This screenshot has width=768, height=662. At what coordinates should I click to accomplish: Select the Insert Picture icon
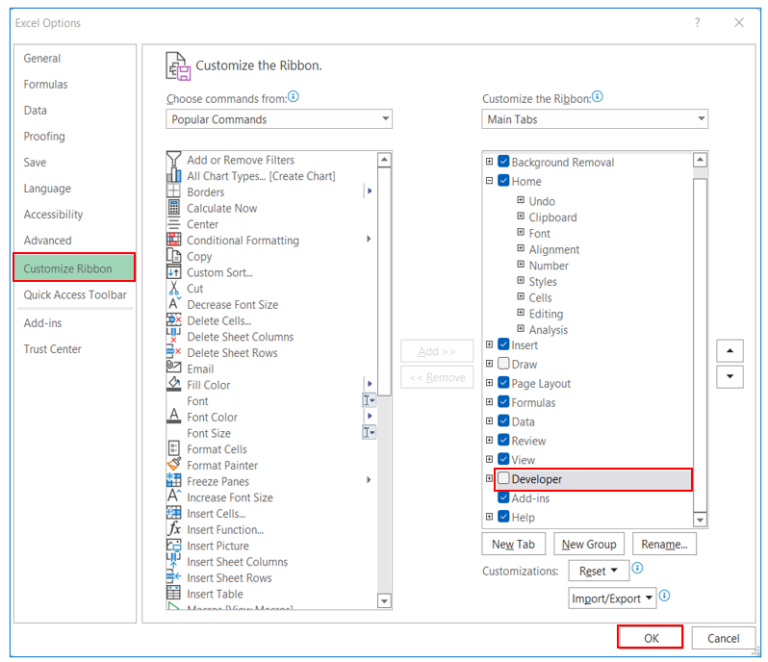click(174, 545)
